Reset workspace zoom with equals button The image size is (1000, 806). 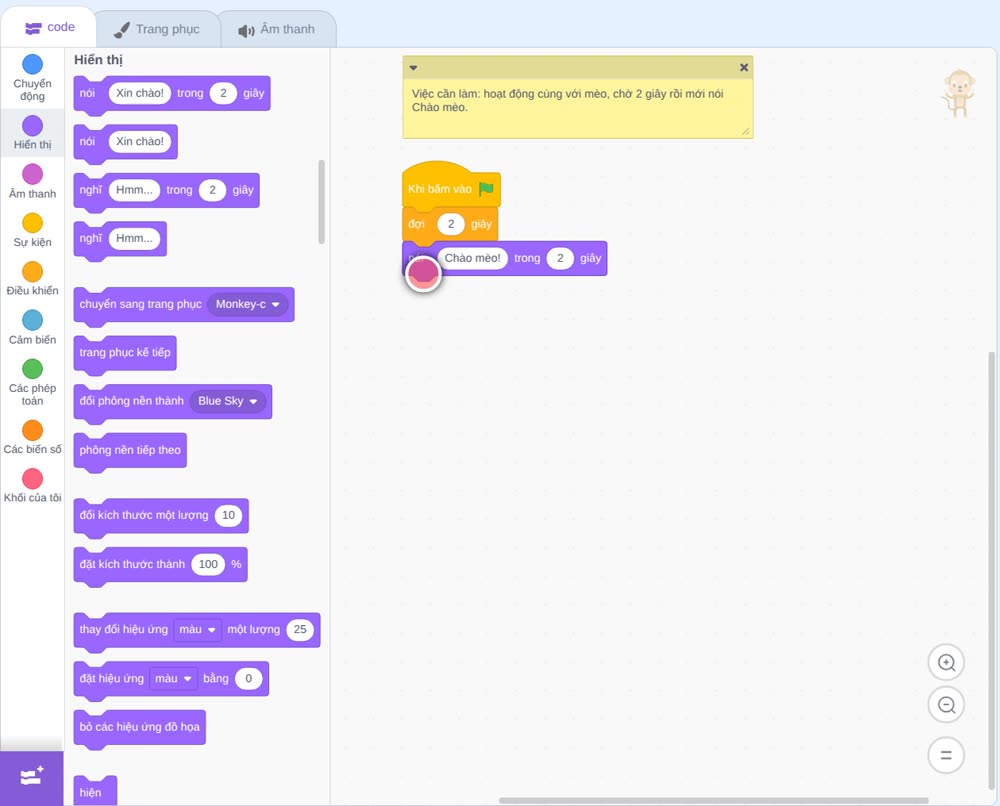946,755
